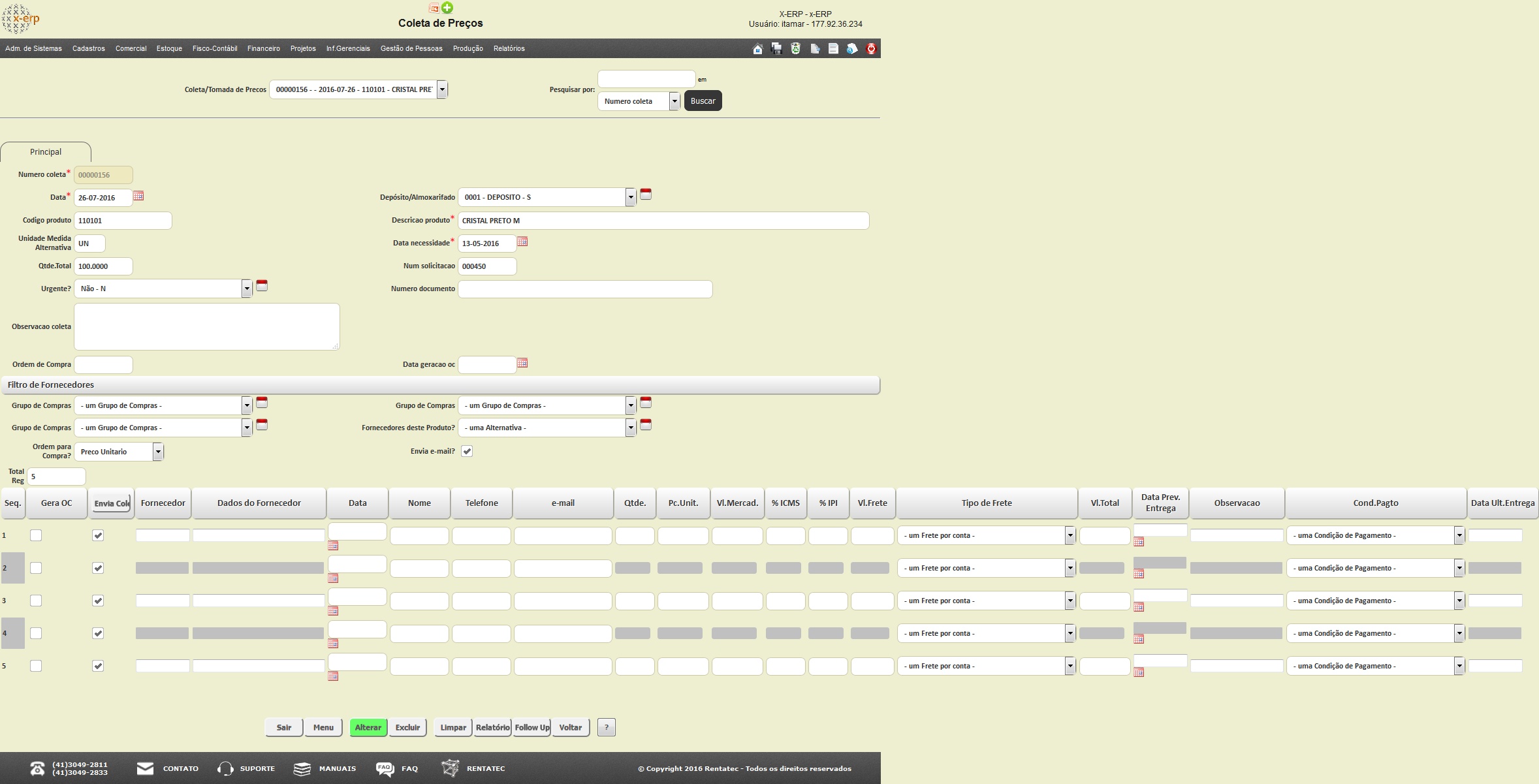1539x784 pixels.
Task: Click the green plus add icon
Action: tap(447, 8)
